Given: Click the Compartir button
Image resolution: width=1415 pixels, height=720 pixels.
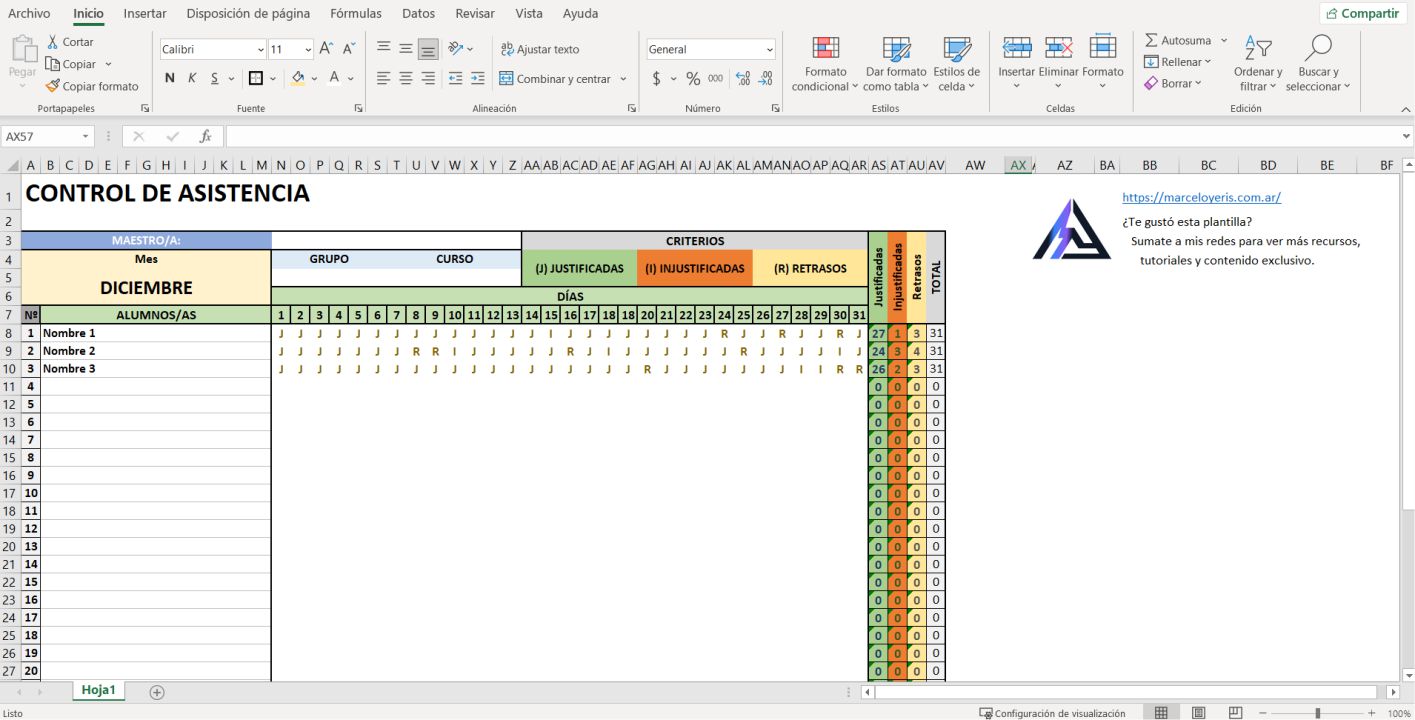Looking at the screenshot, I should 1362,14.
